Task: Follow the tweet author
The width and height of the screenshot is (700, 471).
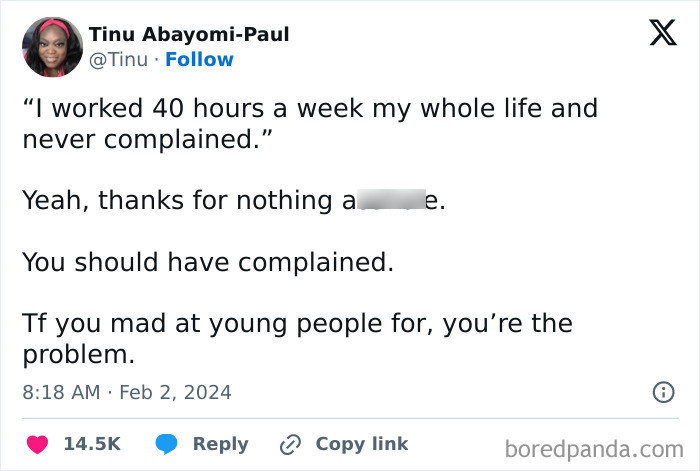Action: tap(199, 60)
